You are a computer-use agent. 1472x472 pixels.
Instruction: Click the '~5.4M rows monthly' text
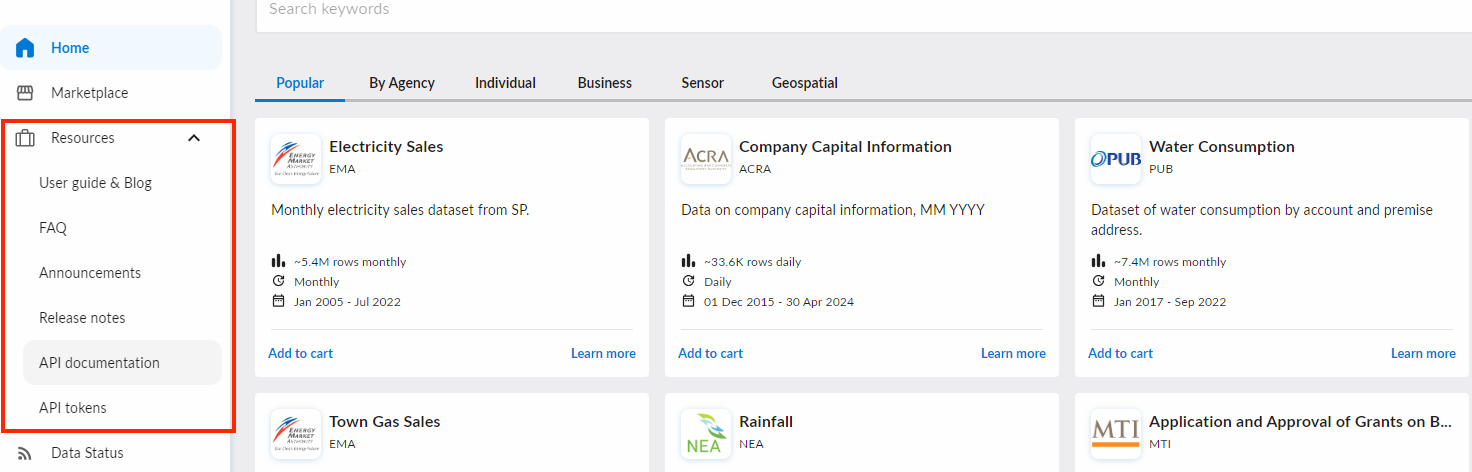point(350,262)
